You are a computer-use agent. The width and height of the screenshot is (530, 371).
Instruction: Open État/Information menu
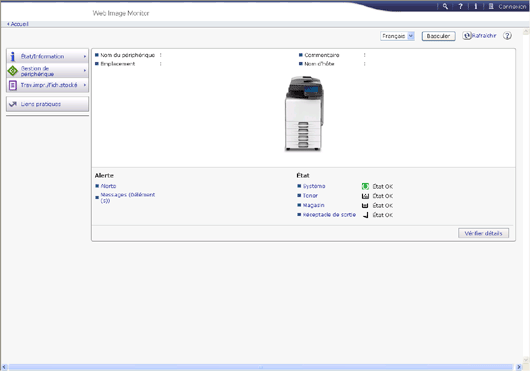pyautogui.click(x=47, y=56)
